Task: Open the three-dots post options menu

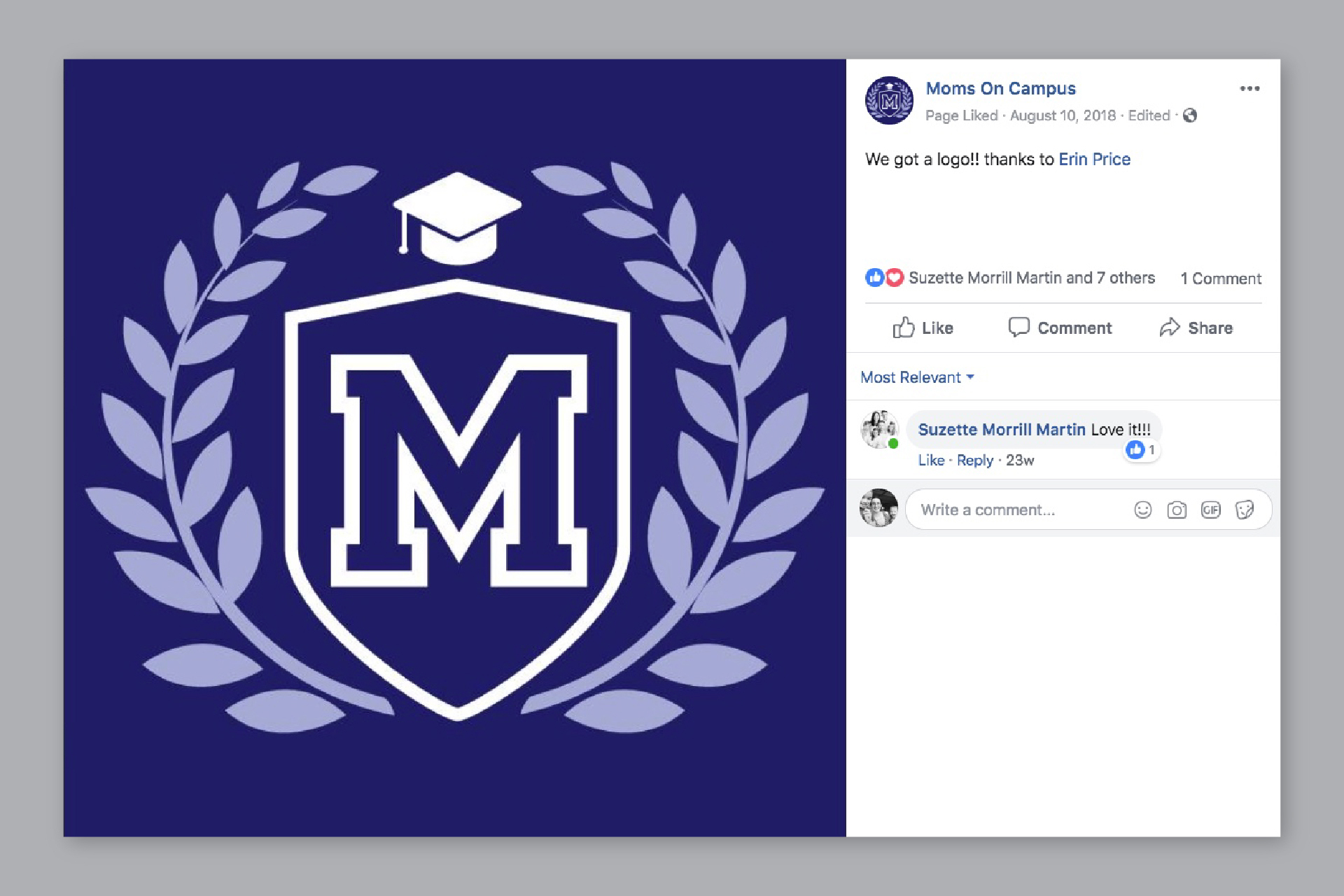Action: pyautogui.click(x=1249, y=89)
